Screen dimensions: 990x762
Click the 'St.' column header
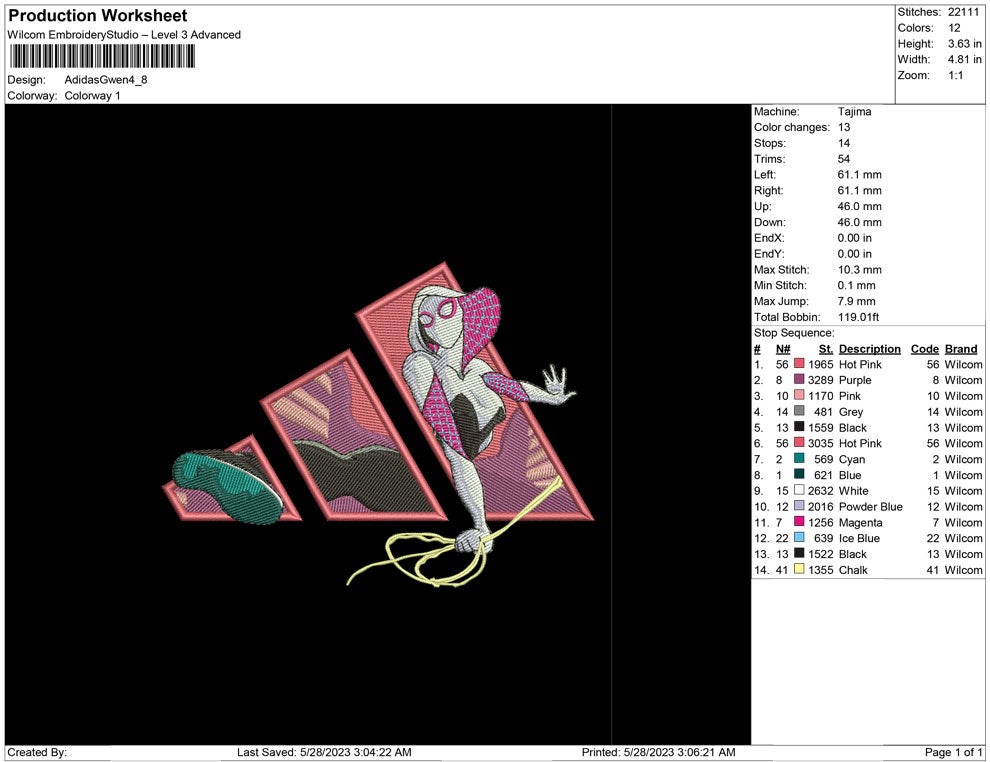point(826,349)
